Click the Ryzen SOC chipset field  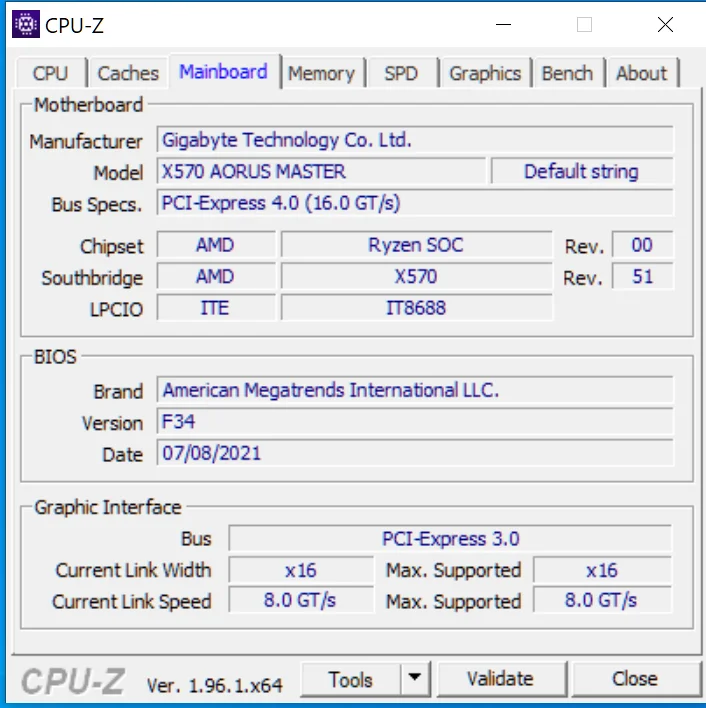416,245
